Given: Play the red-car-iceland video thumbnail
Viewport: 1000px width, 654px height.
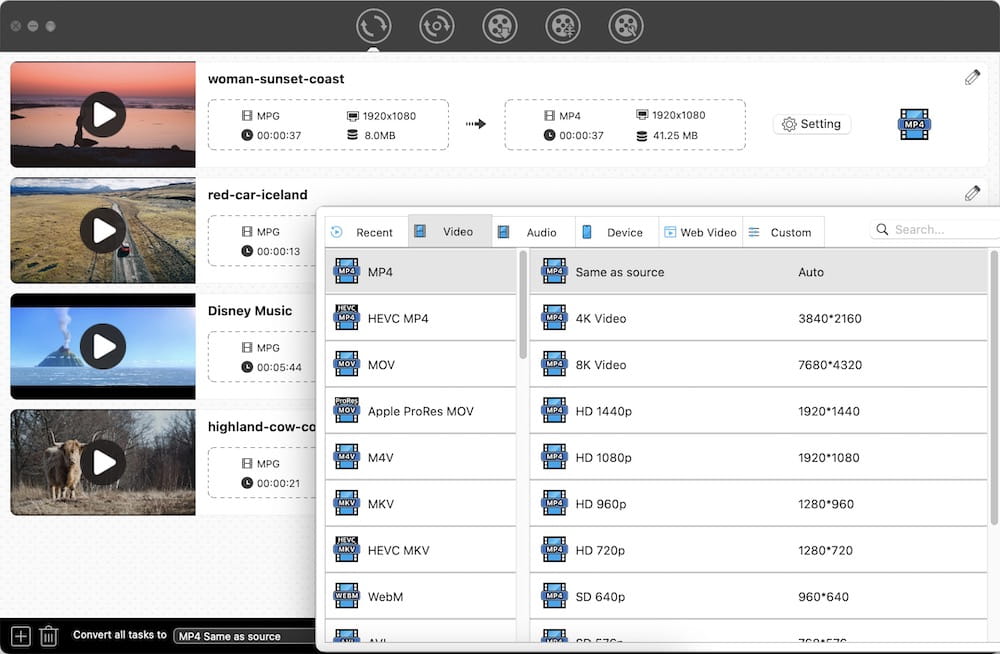Looking at the screenshot, I should (103, 230).
